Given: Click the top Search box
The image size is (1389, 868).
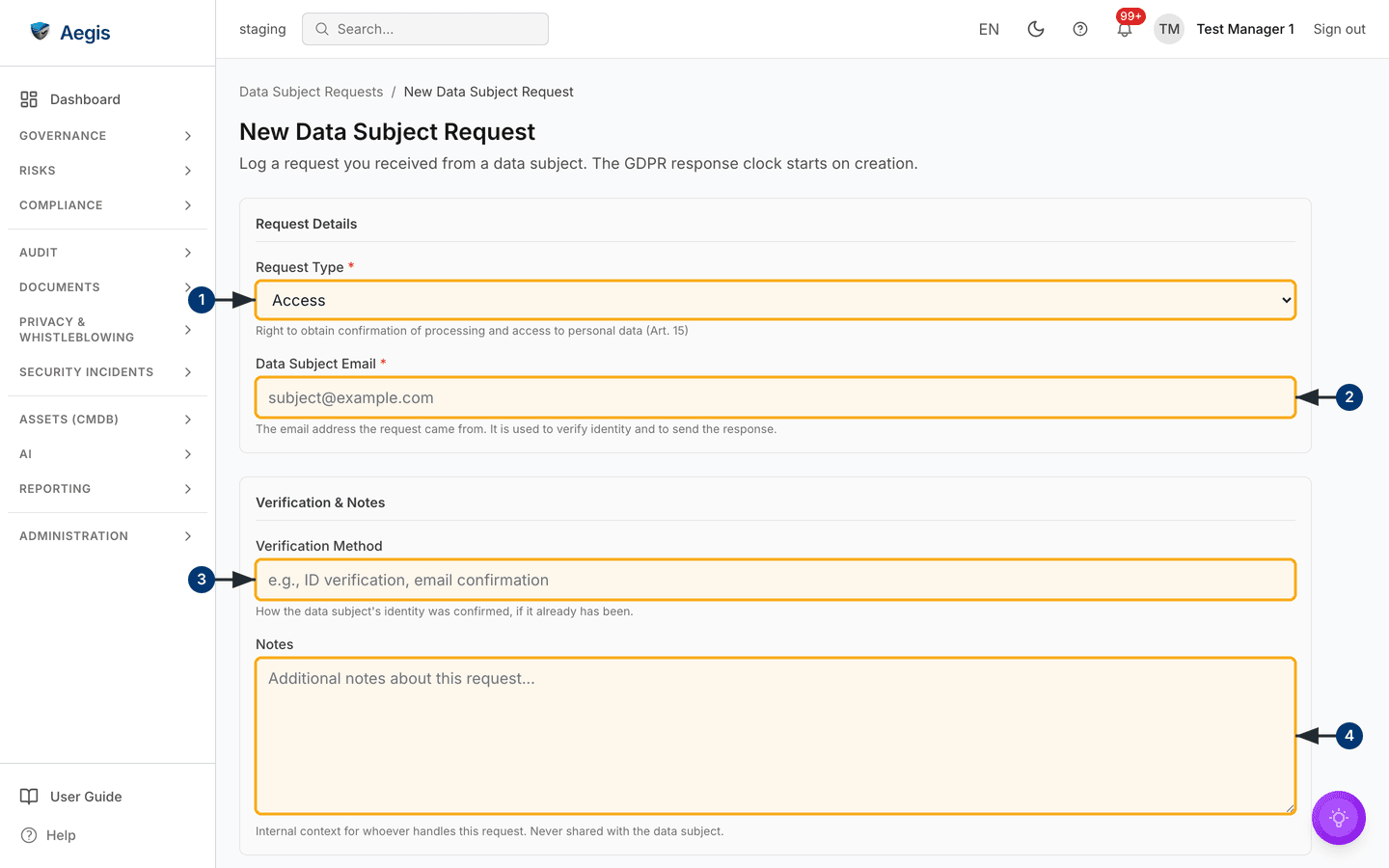Looking at the screenshot, I should (x=425, y=29).
